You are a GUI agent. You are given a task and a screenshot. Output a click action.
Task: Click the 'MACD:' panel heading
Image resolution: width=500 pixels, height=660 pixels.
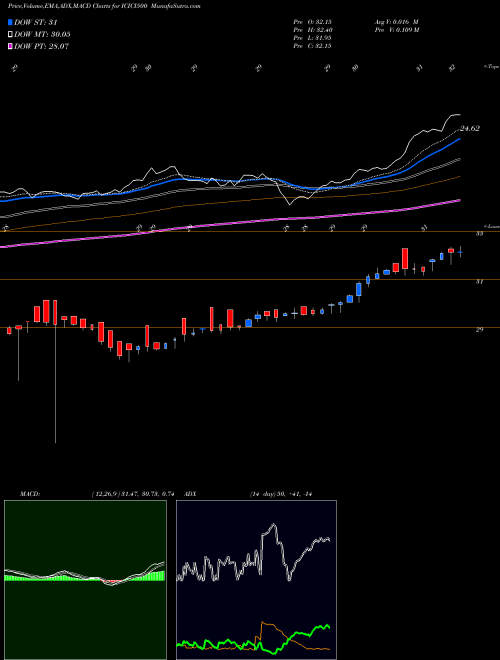tap(30, 494)
